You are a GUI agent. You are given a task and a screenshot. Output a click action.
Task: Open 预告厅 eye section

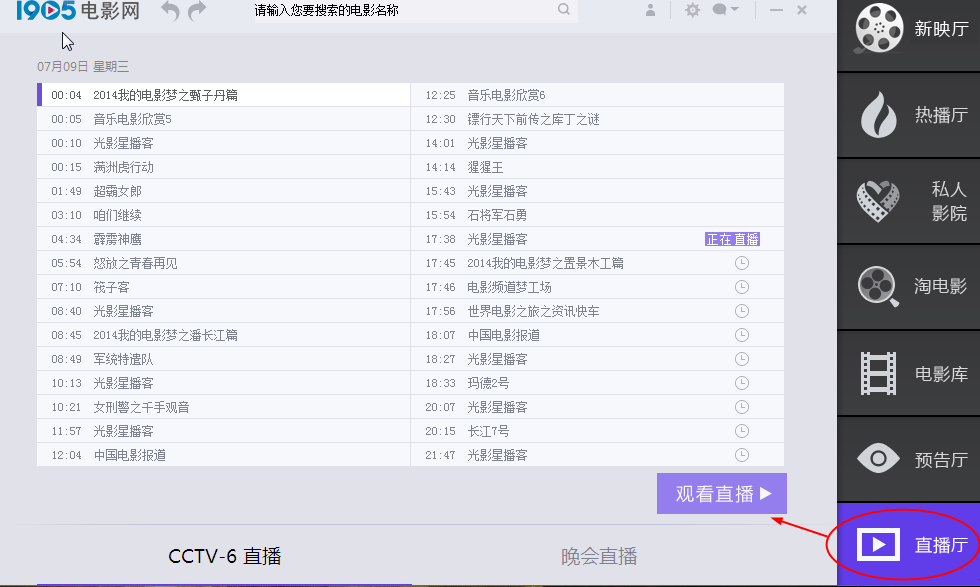click(909, 459)
